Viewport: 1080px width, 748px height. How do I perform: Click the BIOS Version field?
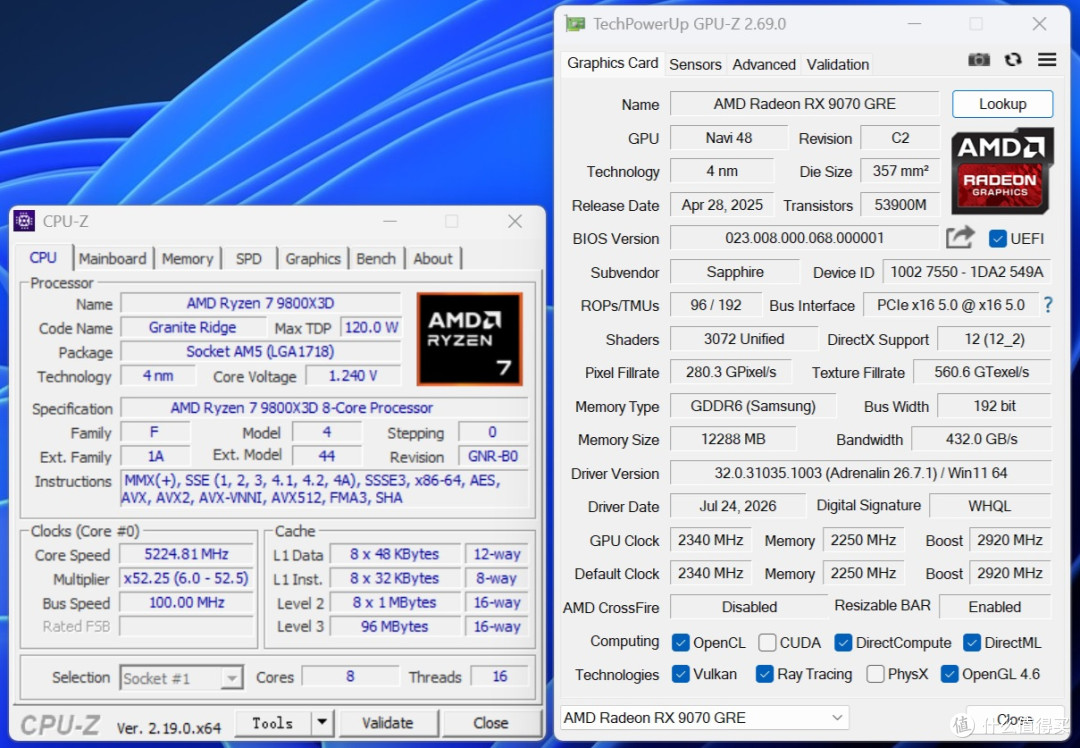pyautogui.click(x=804, y=238)
